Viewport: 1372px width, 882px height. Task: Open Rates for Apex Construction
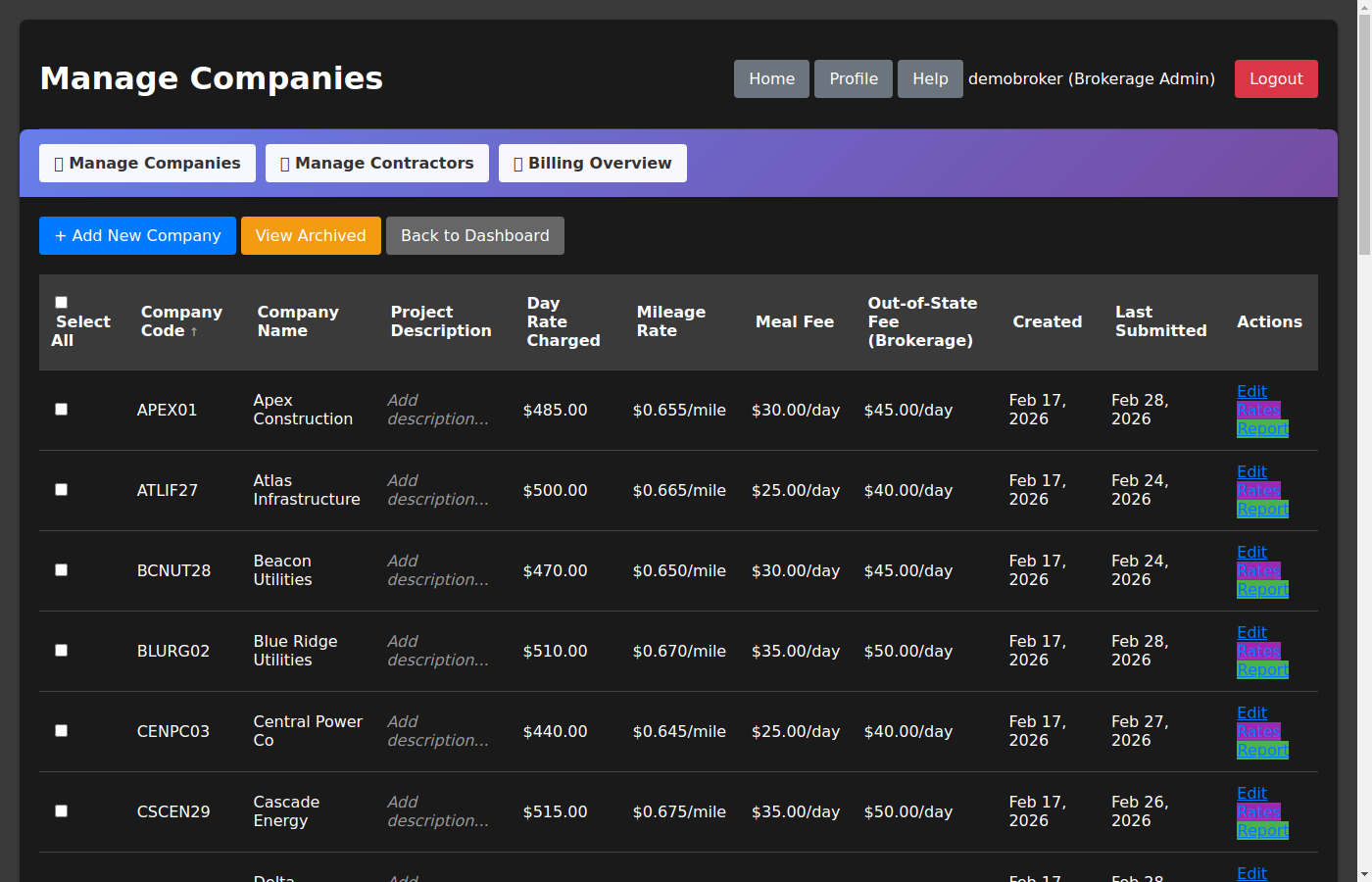(1258, 410)
